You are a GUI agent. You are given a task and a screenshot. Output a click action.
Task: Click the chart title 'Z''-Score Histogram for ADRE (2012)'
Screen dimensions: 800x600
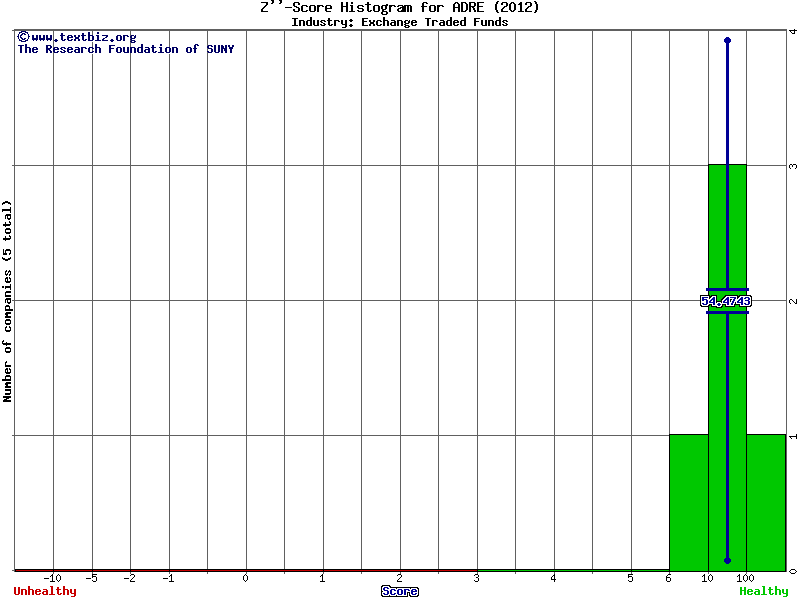click(399, 7)
